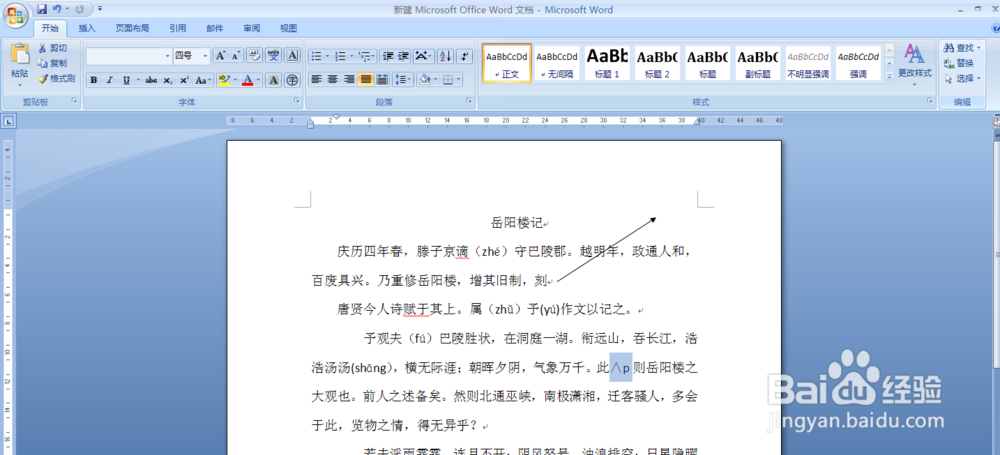Switch to the 引用 tab
1000x455 pixels.
178,28
